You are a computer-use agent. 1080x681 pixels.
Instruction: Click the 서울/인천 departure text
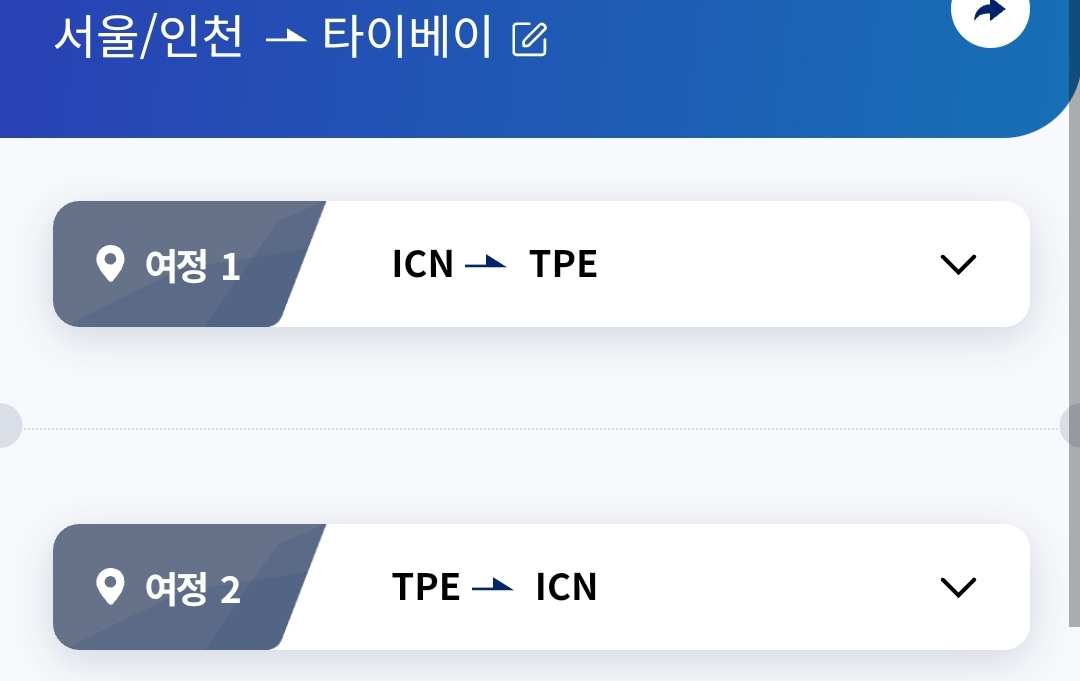[148, 38]
